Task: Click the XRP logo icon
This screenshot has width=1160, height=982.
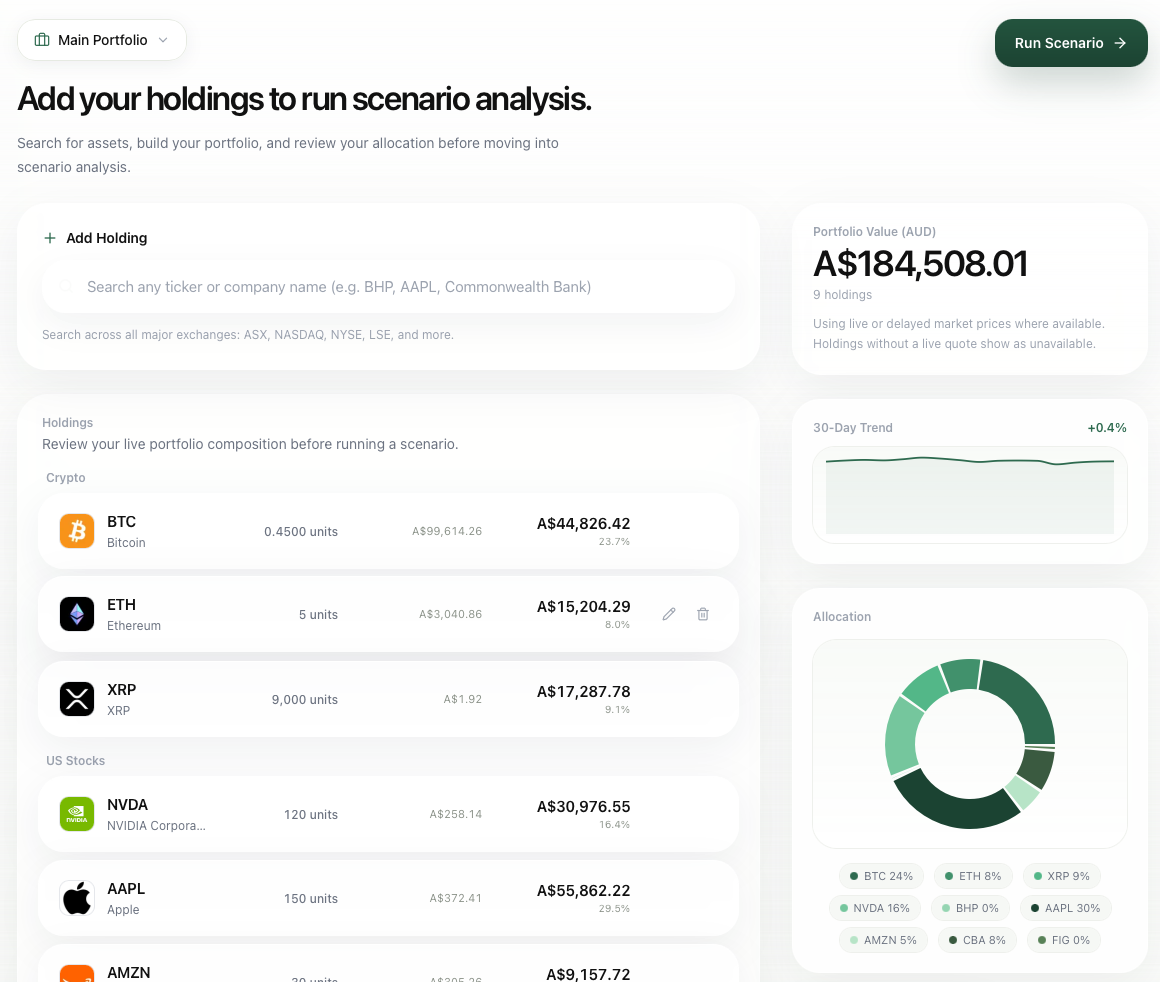Action: 77,699
